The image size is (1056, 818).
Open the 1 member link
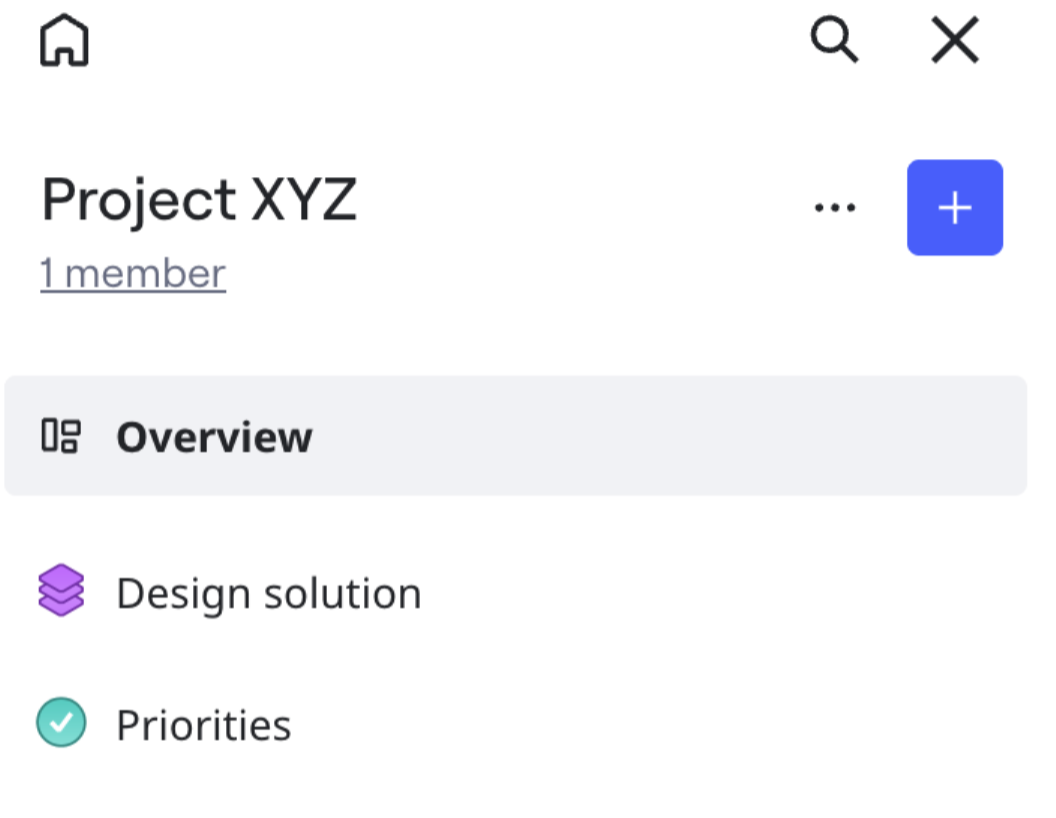tap(133, 274)
